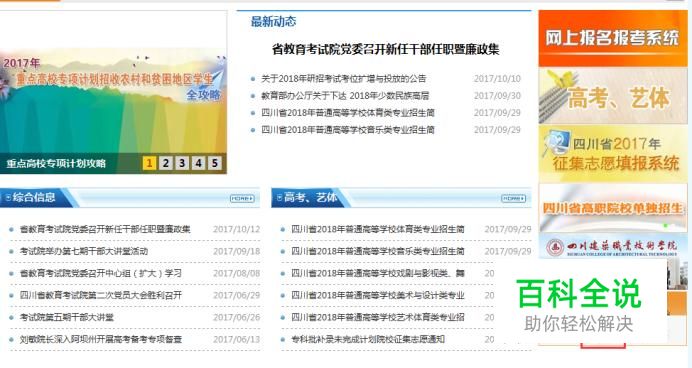Switch carousel to slide 5
This screenshot has width=692, height=368.
214,163
